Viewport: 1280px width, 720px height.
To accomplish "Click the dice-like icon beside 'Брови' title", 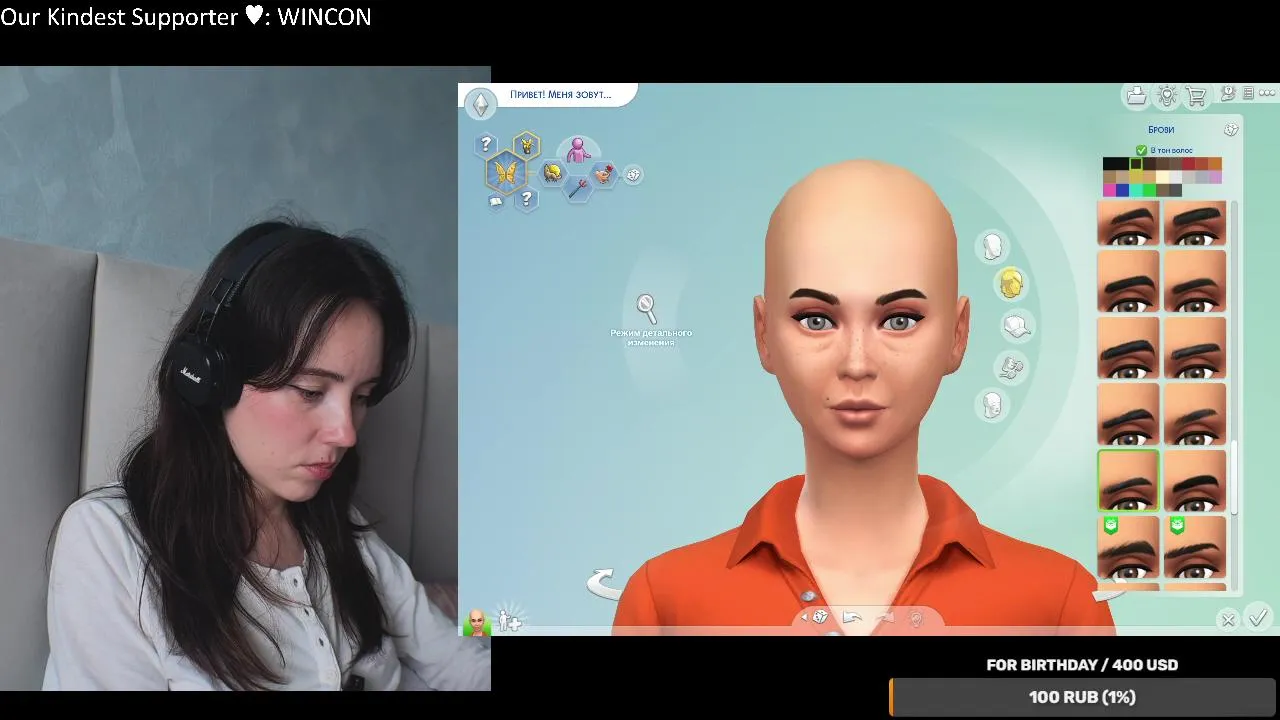I will pos(1231,130).
